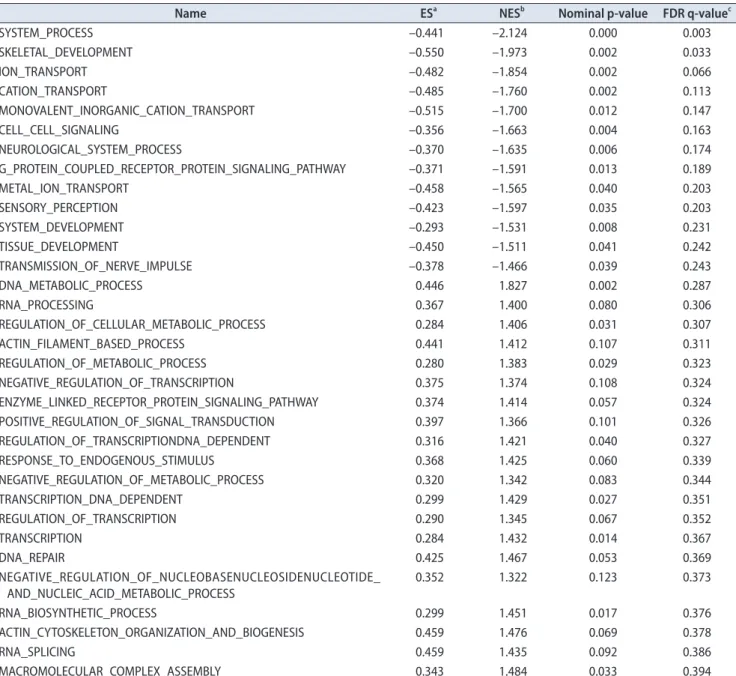
Task: Click the Nominal p-value column header
Action: [603, 14]
